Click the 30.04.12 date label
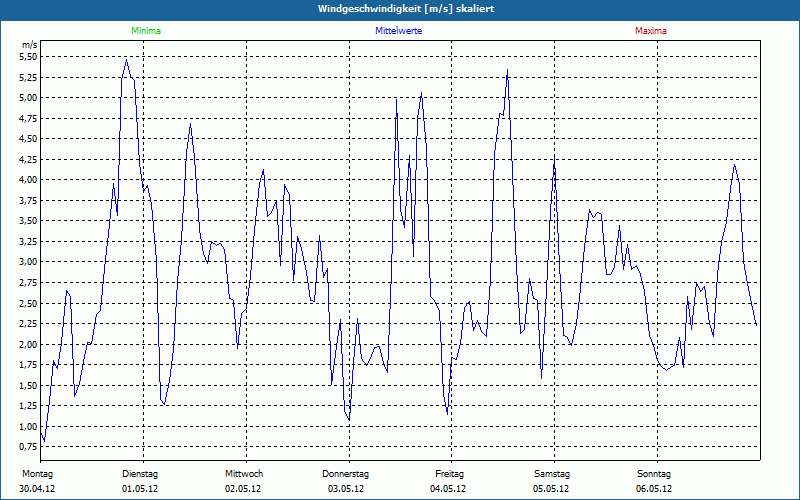 point(37,489)
